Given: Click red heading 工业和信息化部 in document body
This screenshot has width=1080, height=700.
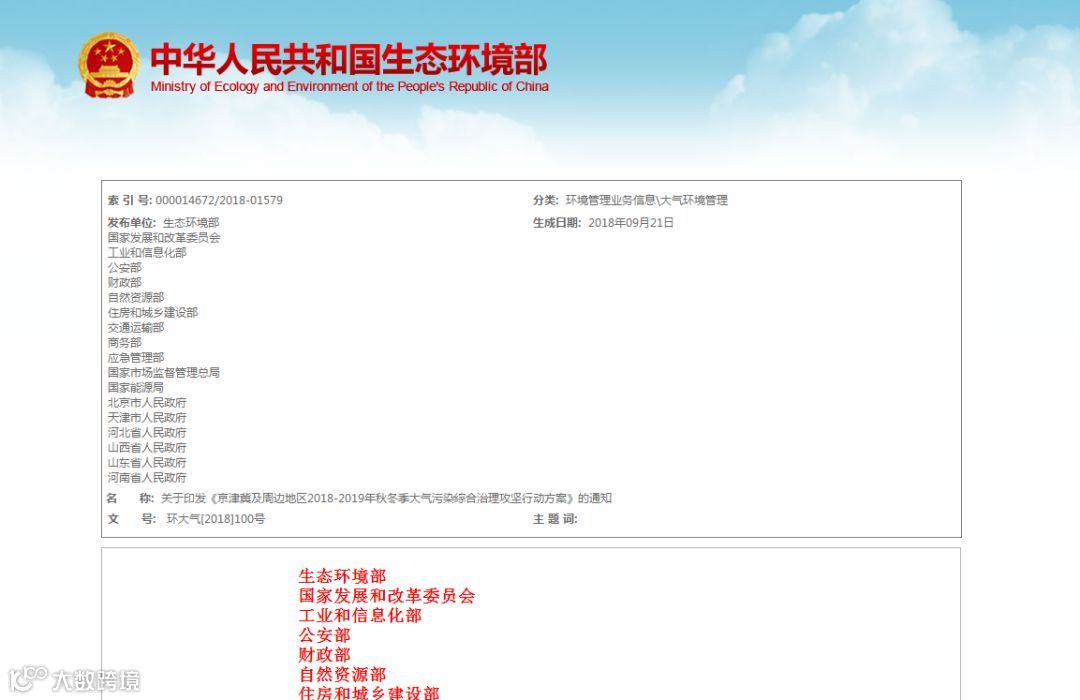Looking at the screenshot, I should click(360, 615).
